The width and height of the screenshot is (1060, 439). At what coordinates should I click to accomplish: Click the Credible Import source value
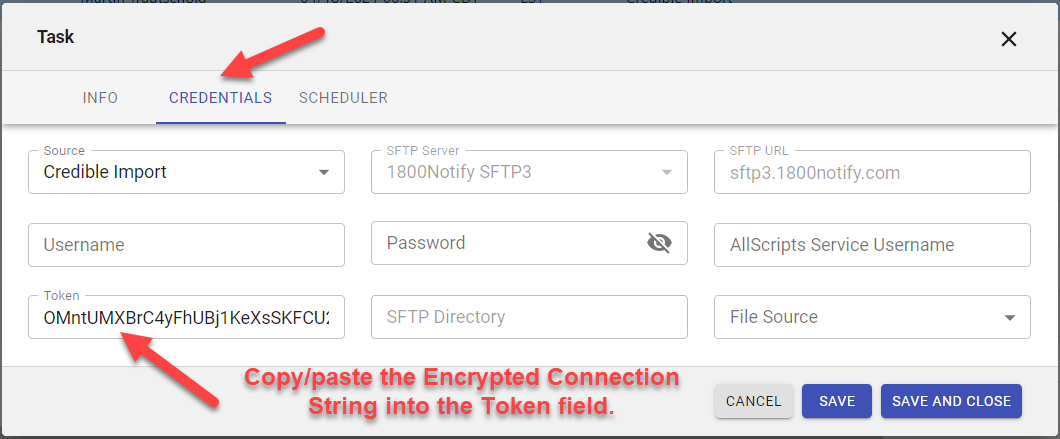(x=106, y=172)
